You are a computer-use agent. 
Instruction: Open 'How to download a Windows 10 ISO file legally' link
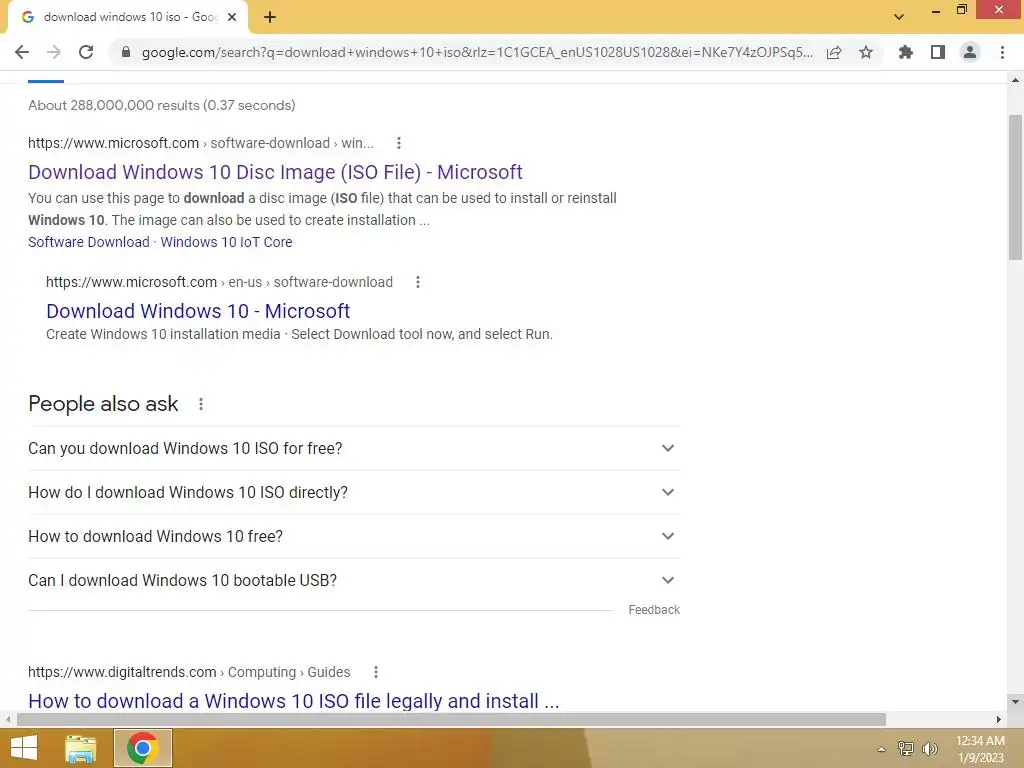click(x=294, y=701)
